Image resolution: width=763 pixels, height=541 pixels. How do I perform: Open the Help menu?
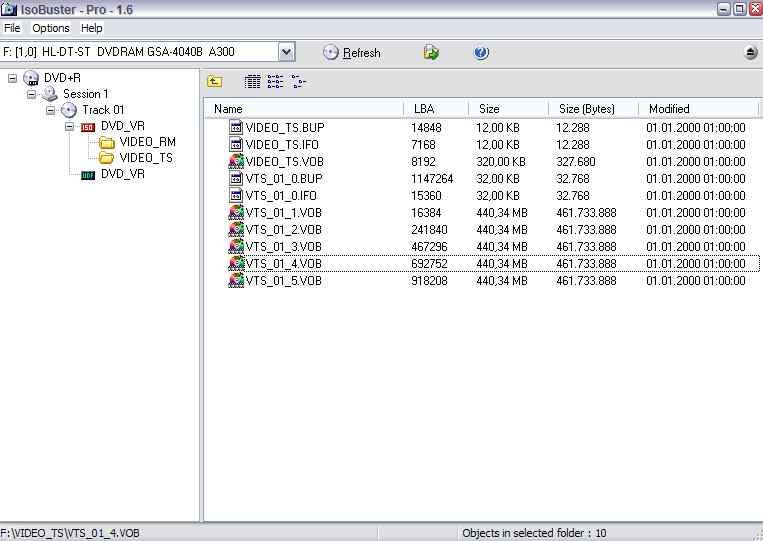pyautogui.click(x=91, y=28)
